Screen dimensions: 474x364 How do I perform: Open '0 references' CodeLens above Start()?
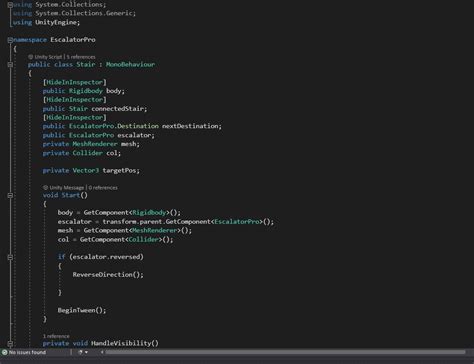(103, 188)
